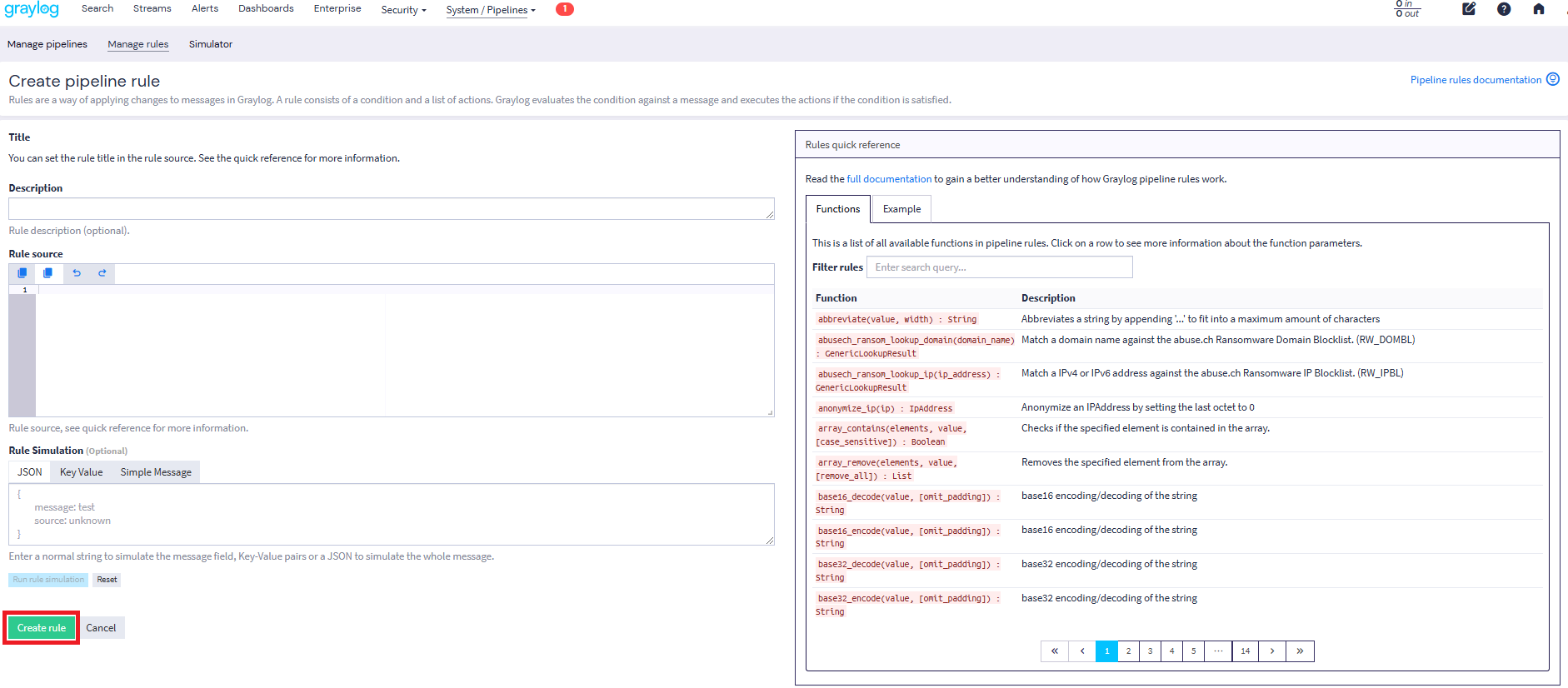Click the first copy icon in editor toolbar
Screen dimensions: 1568x688
[x=22, y=273]
